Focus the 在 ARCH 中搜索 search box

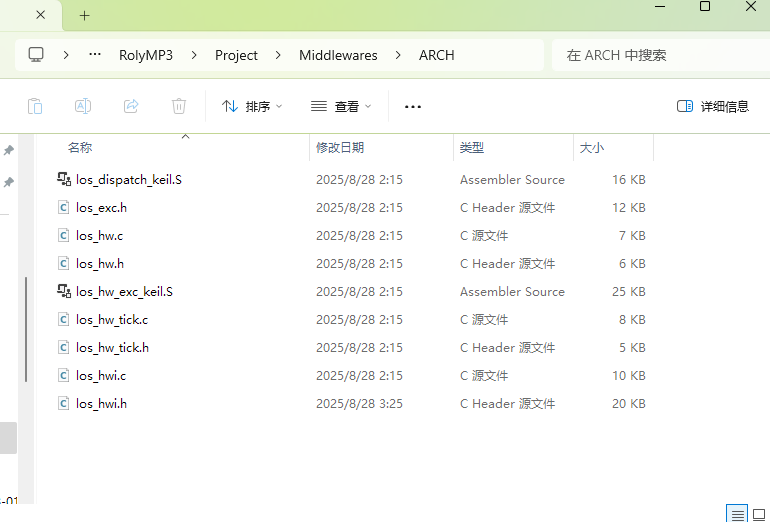click(660, 55)
